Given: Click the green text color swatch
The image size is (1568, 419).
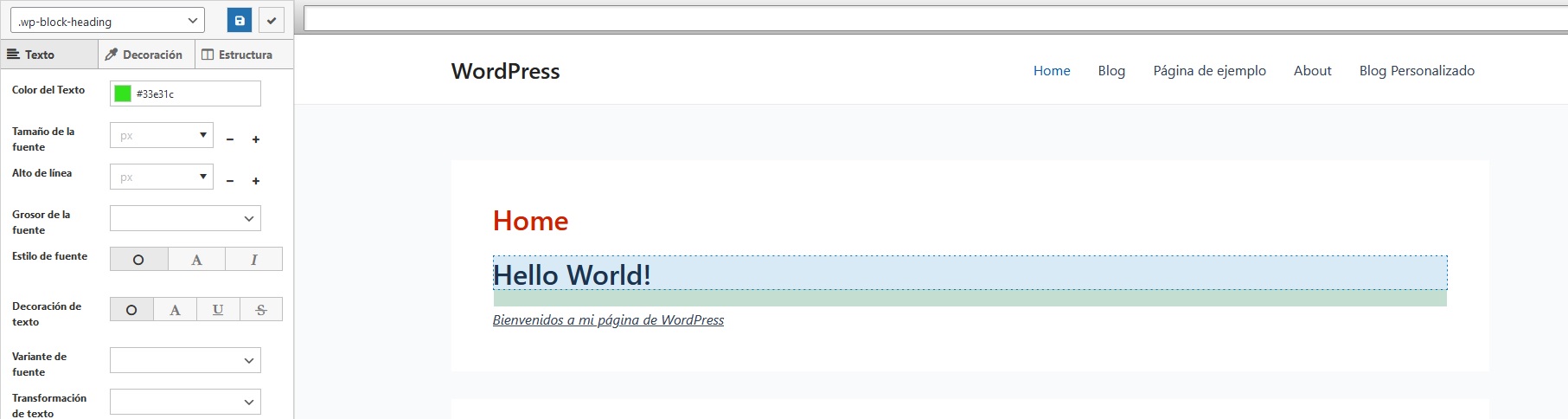Looking at the screenshot, I should (x=123, y=94).
